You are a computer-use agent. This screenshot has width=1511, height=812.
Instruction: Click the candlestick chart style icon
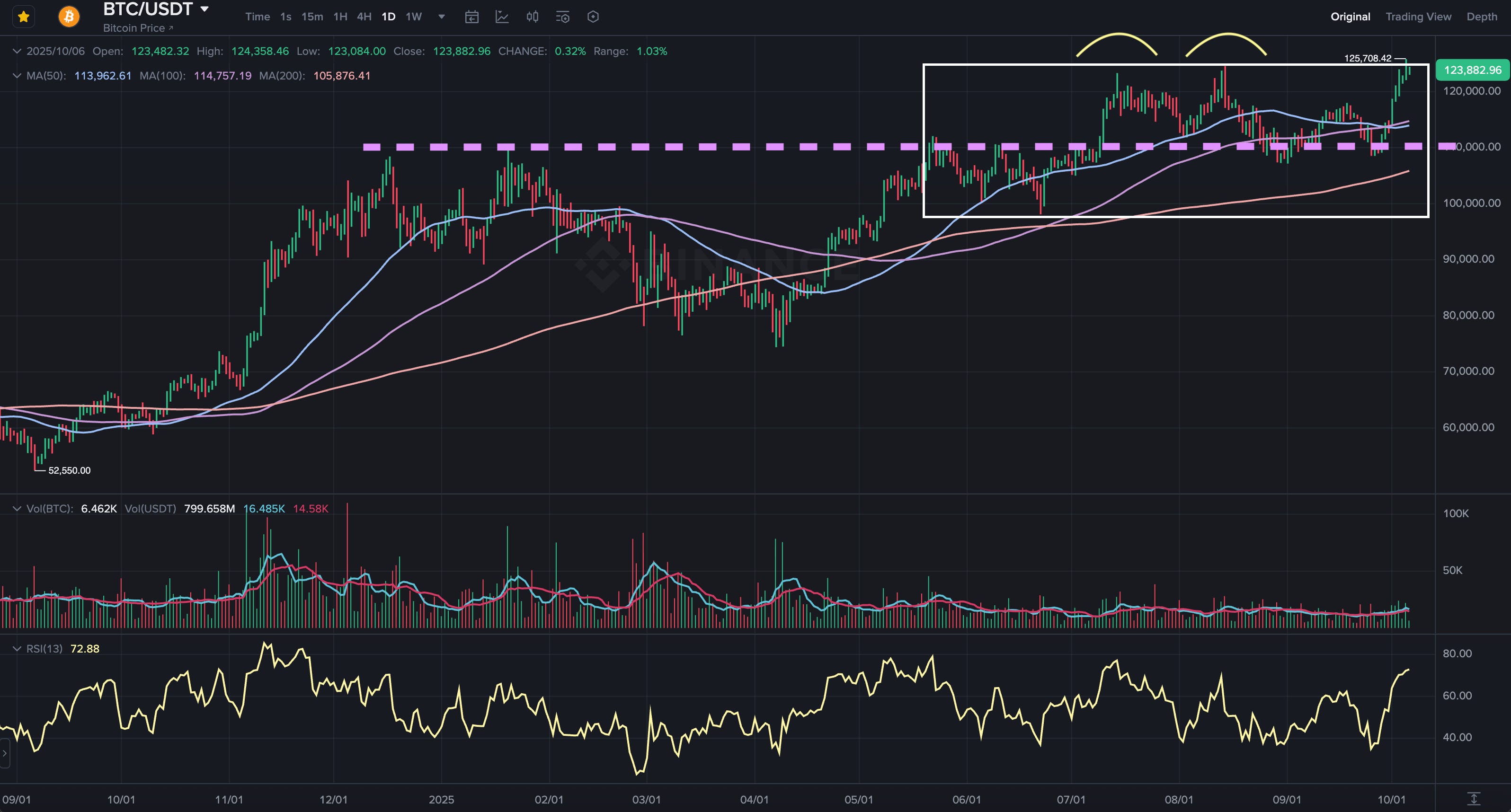coord(532,17)
